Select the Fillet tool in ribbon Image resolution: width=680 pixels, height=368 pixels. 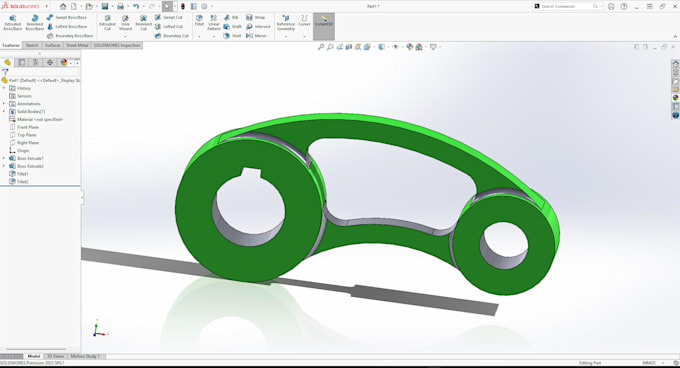pos(199,20)
